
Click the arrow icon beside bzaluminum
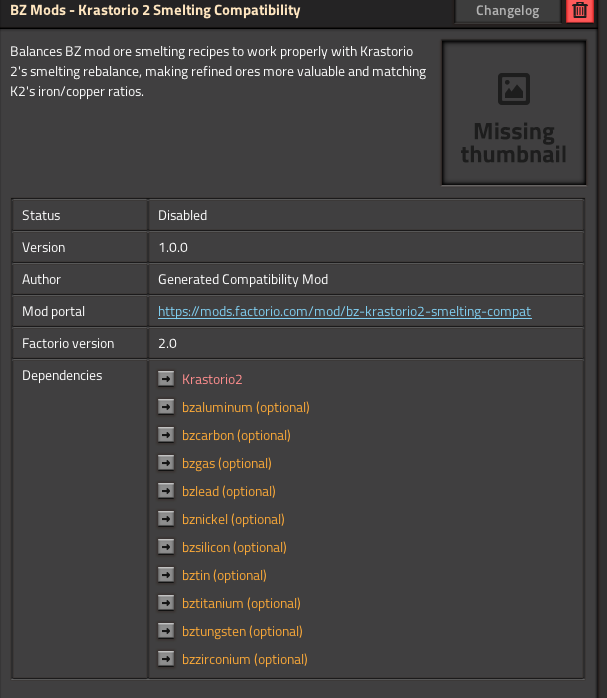click(166, 407)
